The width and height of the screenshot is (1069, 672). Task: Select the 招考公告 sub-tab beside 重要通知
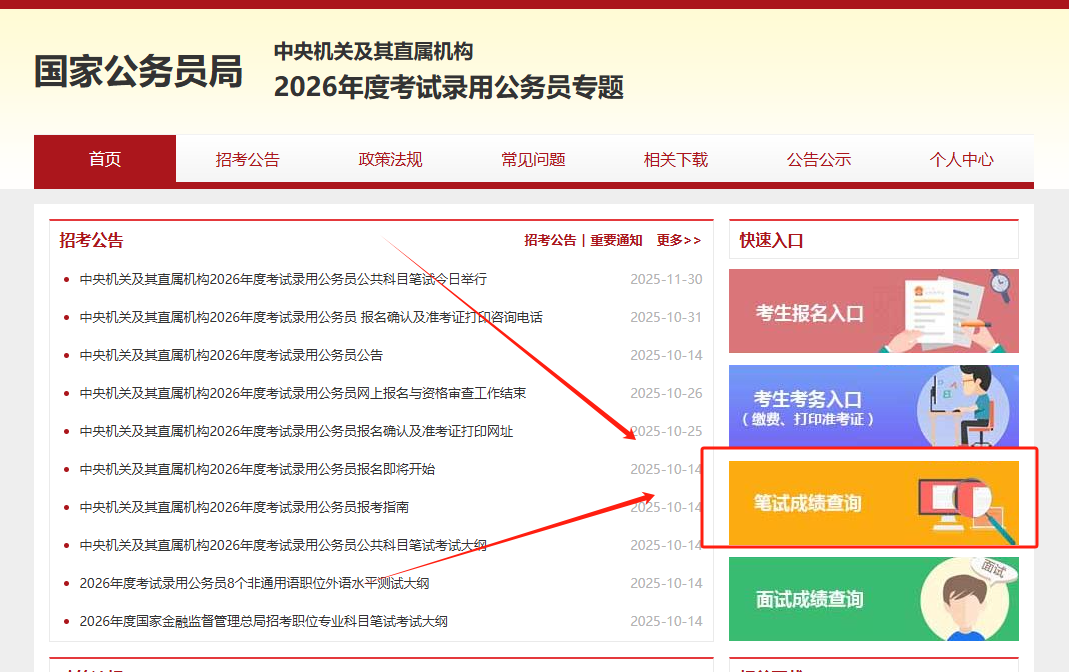click(550, 240)
